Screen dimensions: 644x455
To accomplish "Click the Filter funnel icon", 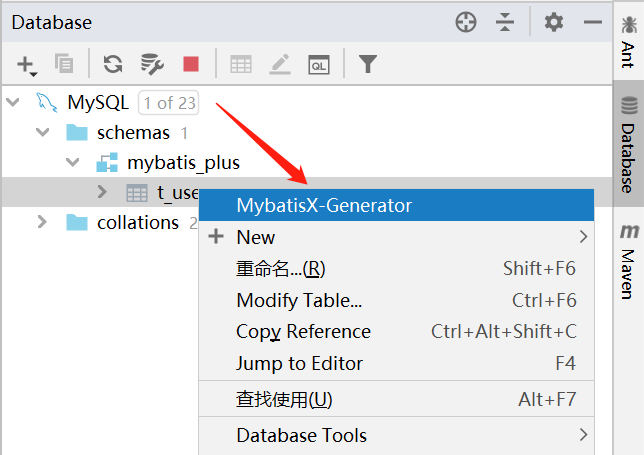I will click(x=368, y=64).
